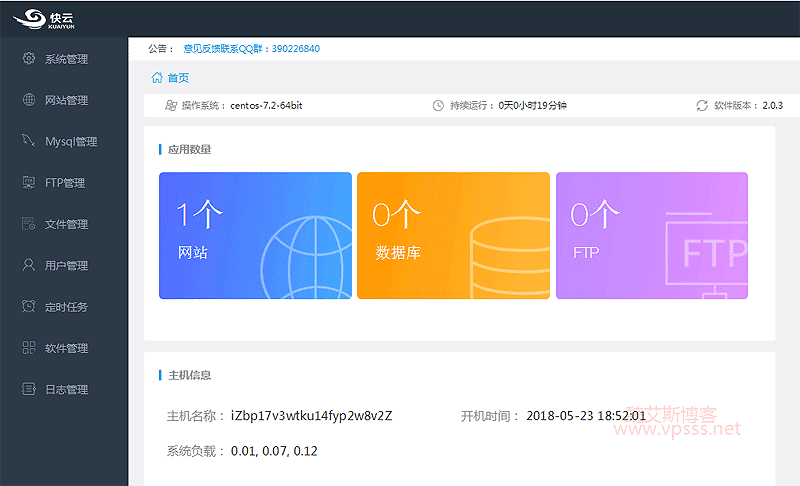The image size is (800, 486).
Task: Click the 快云 logo in header
Action: pyautogui.click(x=44, y=17)
